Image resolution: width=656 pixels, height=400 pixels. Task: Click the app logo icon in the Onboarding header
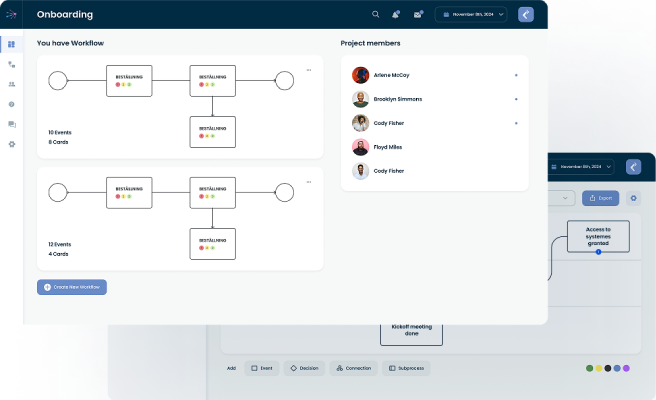point(11,15)
